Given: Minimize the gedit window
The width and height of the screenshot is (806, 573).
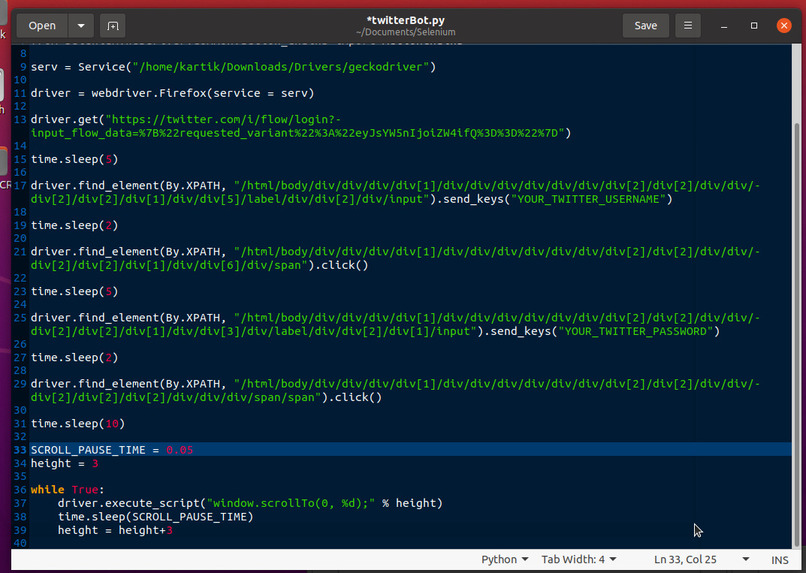Looking at the screenshot, I should (x=724, y=26).
